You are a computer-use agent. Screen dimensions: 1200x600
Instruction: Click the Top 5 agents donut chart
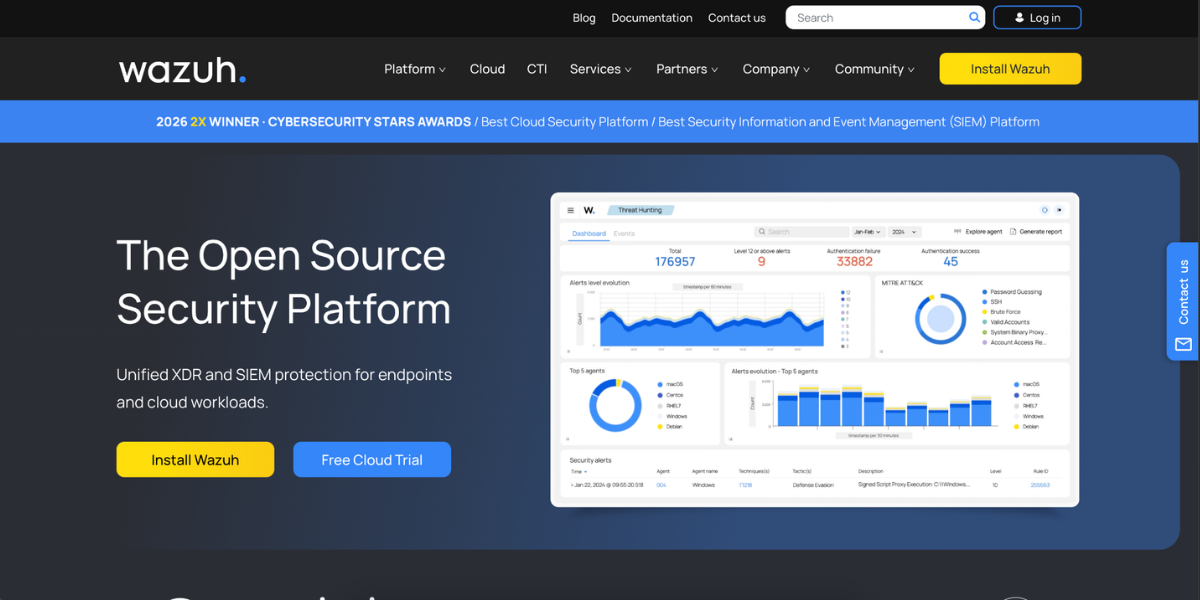tap(615, 405)
